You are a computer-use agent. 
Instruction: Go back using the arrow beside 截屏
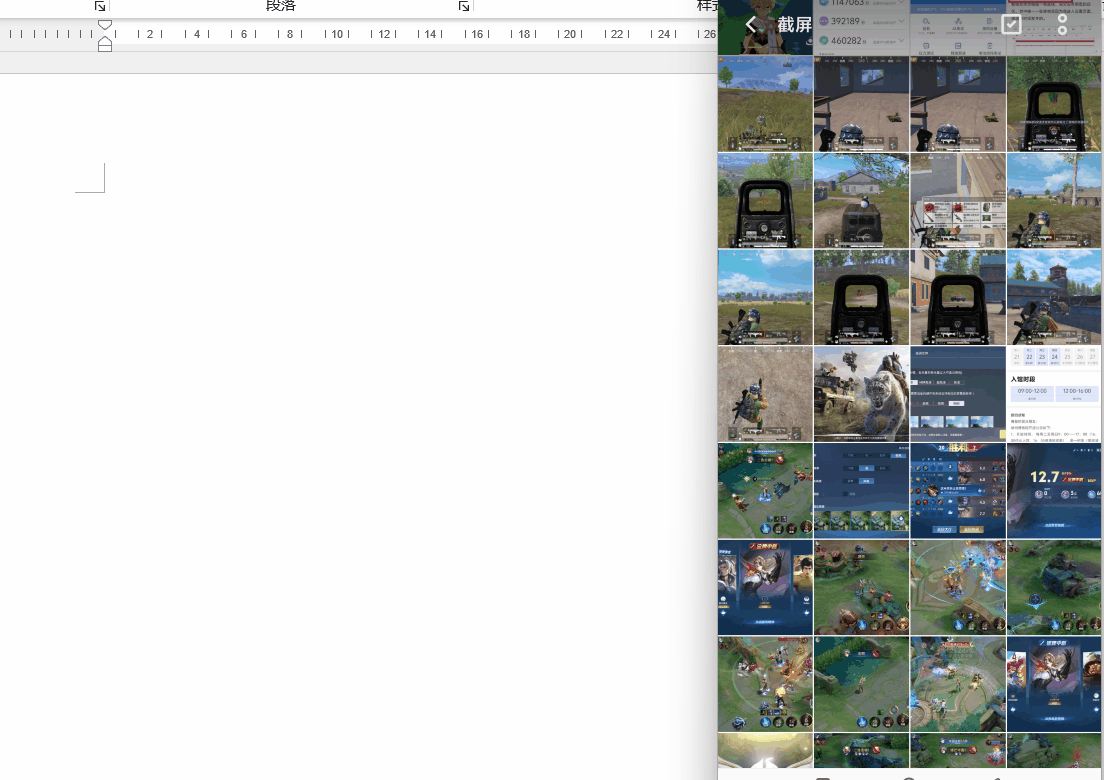coord(751,25)
